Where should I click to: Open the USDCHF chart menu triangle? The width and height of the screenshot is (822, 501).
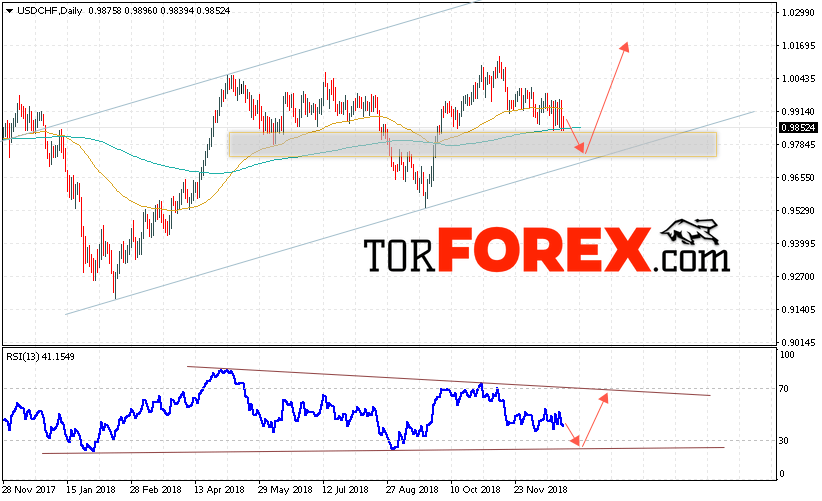click(9, 12)
